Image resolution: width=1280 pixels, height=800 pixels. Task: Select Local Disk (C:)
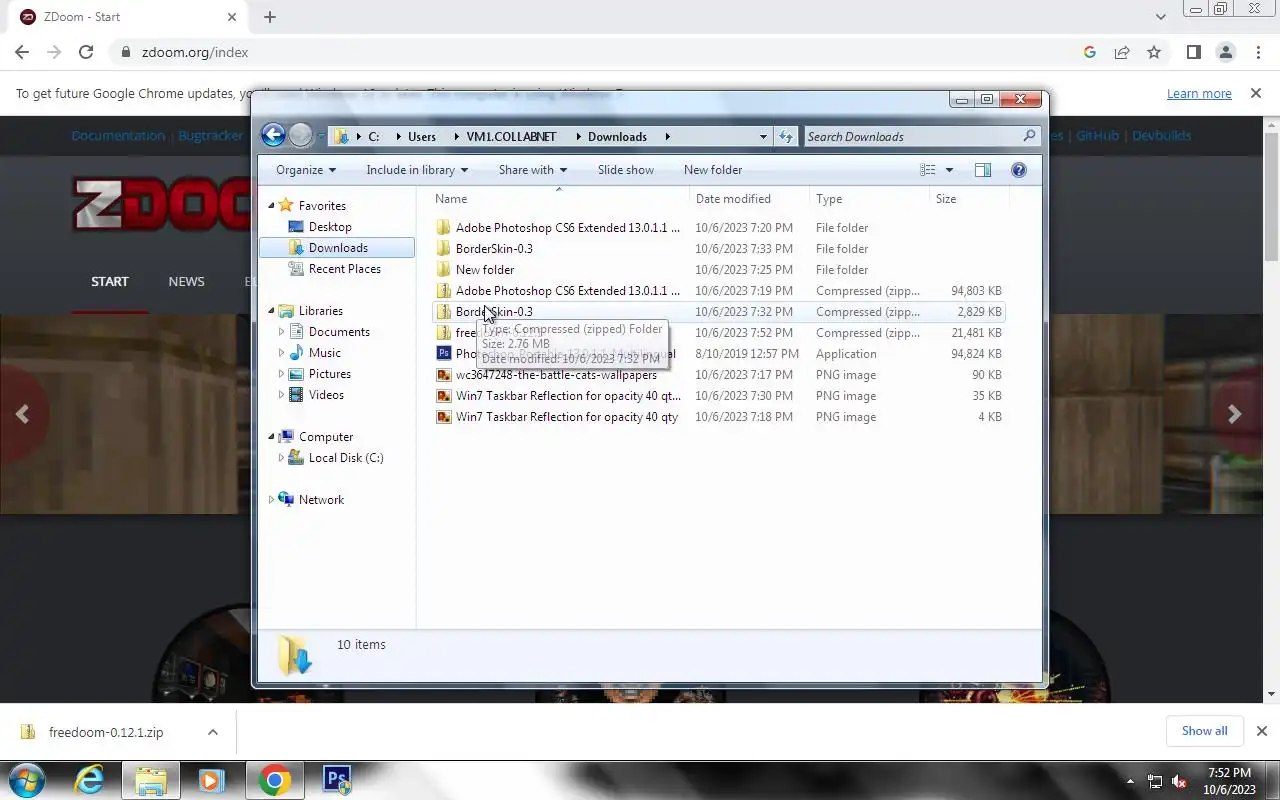(x=345, y=458)
